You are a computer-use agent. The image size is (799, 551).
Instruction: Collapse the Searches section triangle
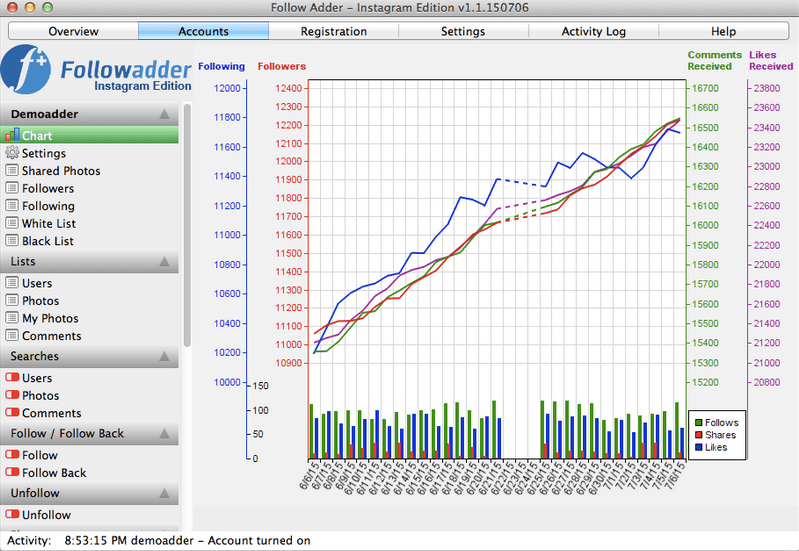tap(164, 356)
